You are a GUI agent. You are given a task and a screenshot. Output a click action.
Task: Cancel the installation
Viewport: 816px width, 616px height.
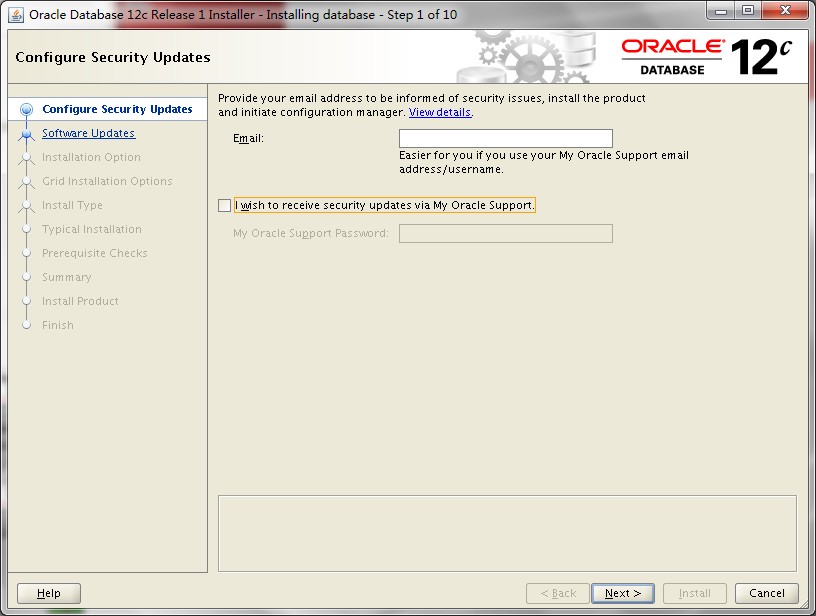coord(767,593)
